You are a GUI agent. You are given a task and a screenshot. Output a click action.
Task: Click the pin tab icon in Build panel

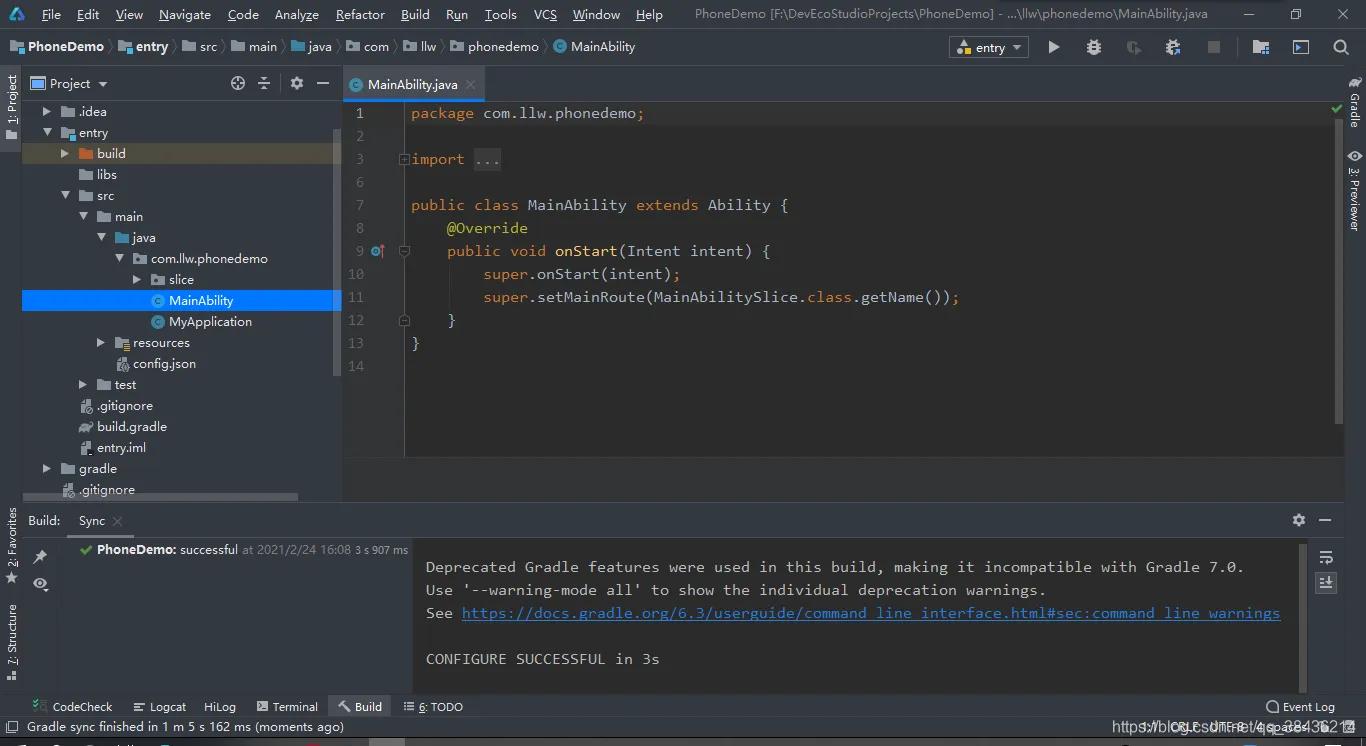(40, 556)
